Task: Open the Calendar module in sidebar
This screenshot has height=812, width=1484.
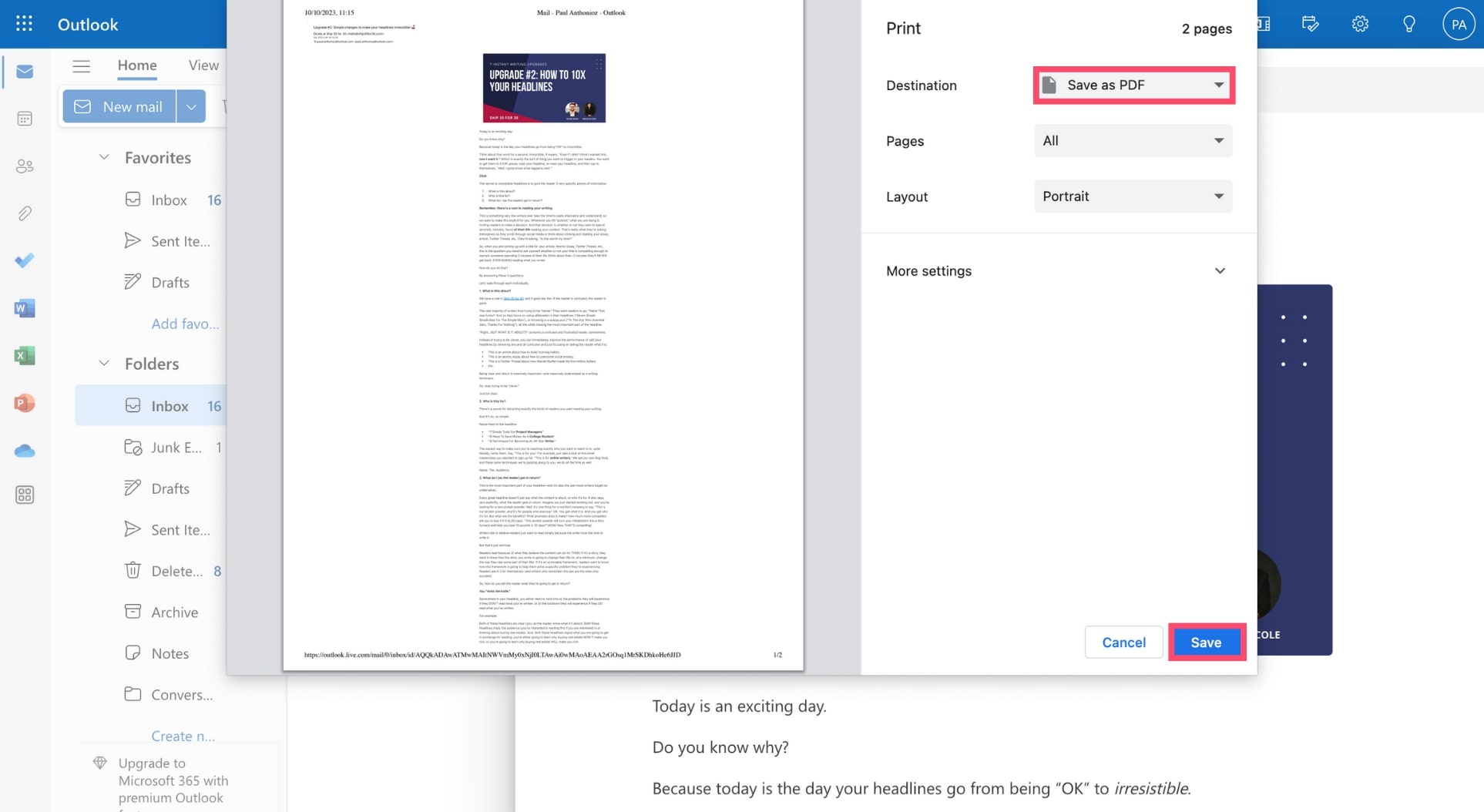Action: [25, 119]
